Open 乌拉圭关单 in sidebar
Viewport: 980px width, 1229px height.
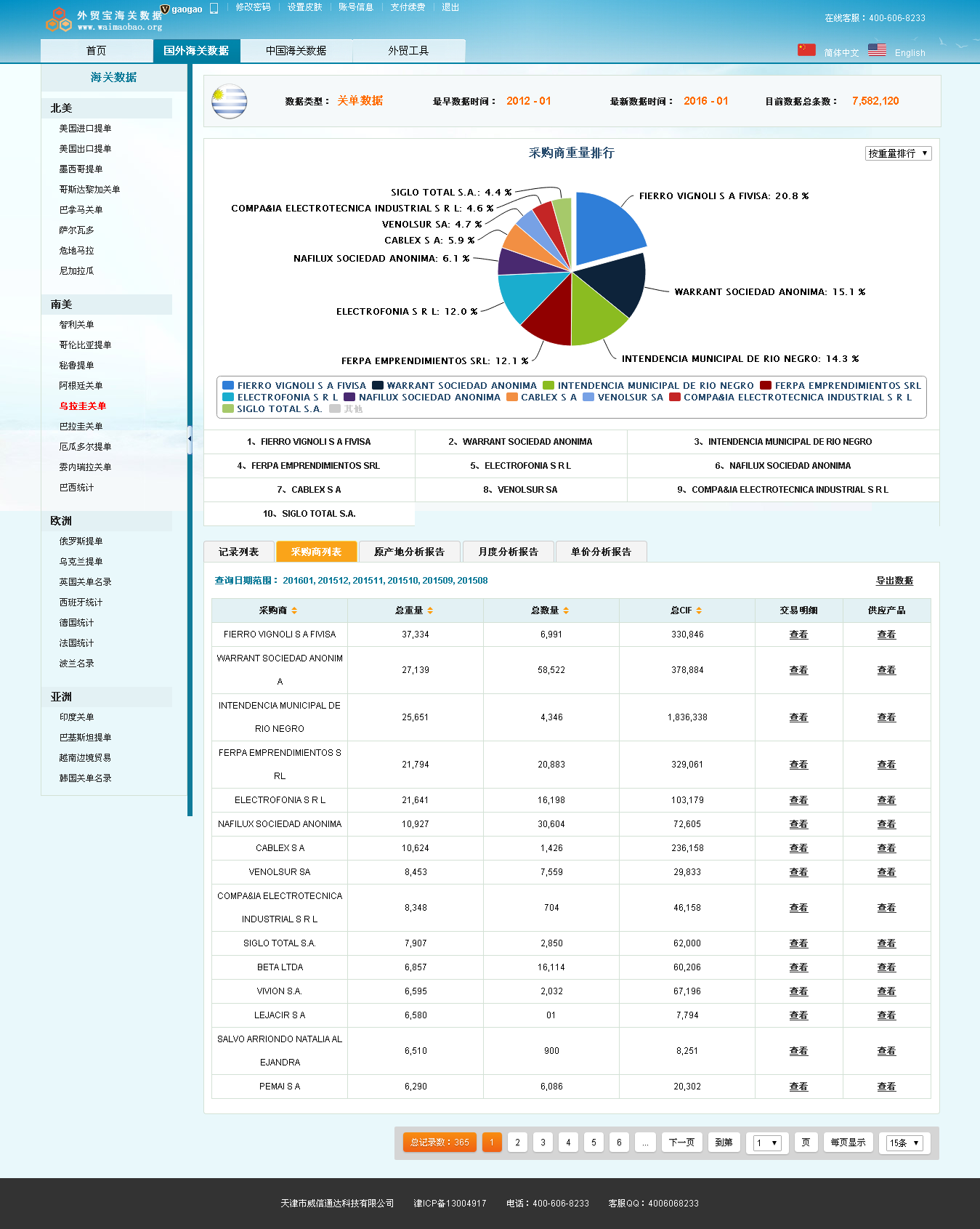(83, 406)
